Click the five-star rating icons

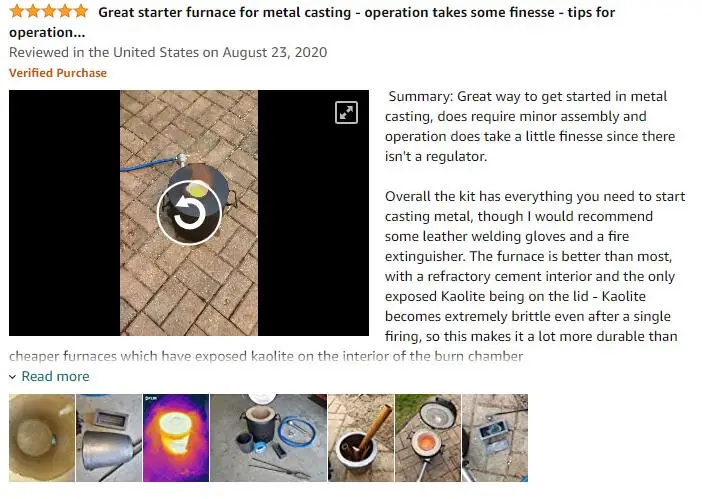(49, 12)
